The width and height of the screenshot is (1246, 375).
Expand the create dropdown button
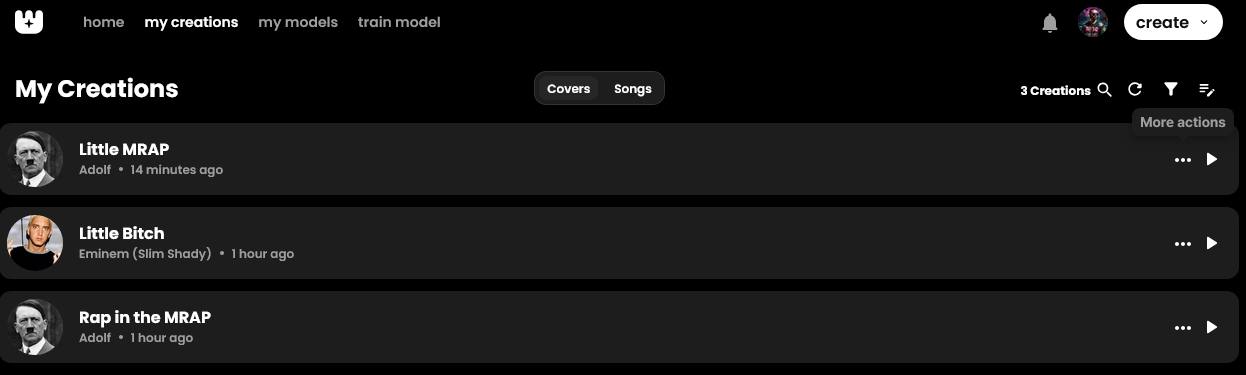[1173, 22]
